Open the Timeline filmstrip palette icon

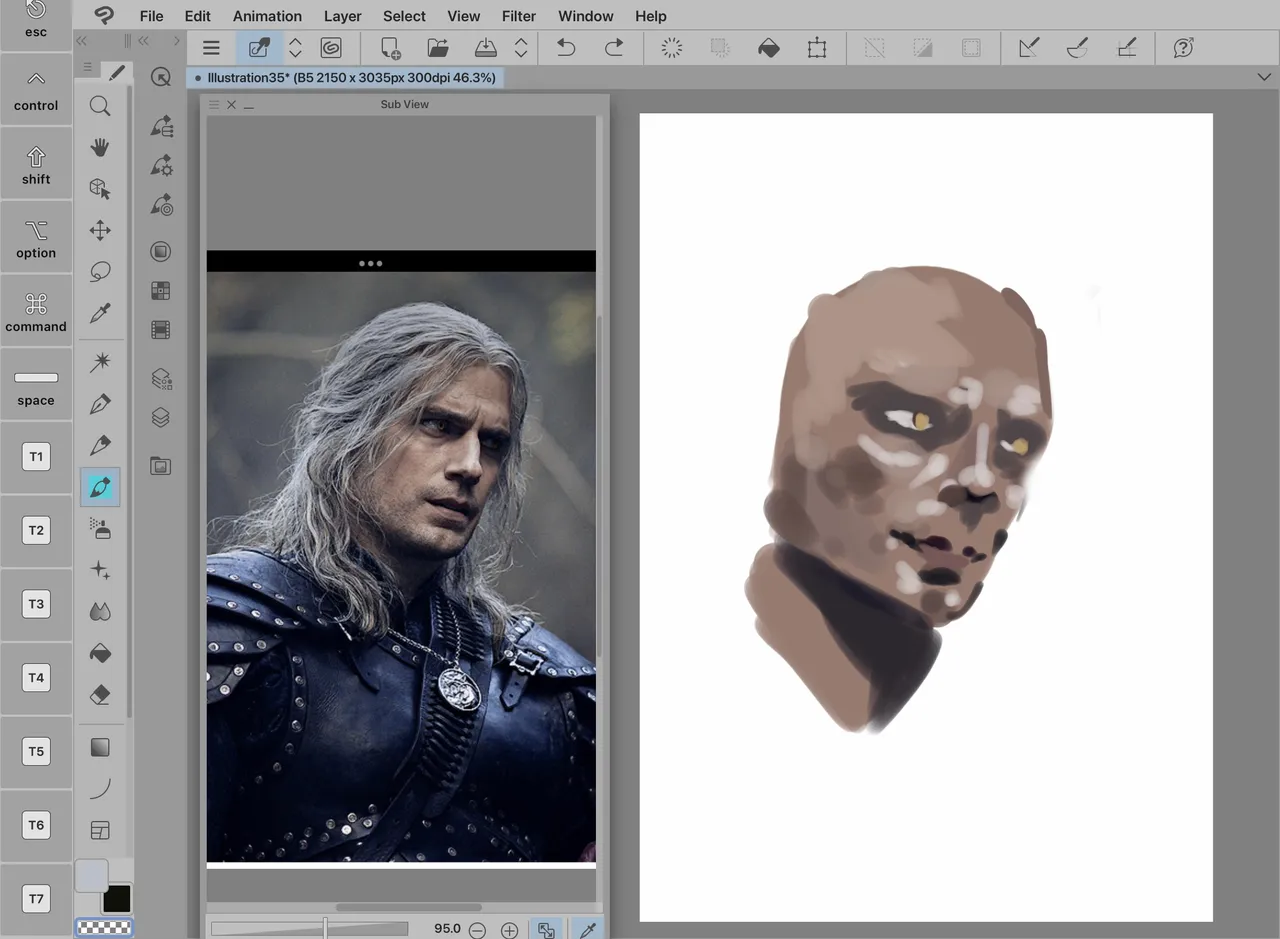pos(161,329)
